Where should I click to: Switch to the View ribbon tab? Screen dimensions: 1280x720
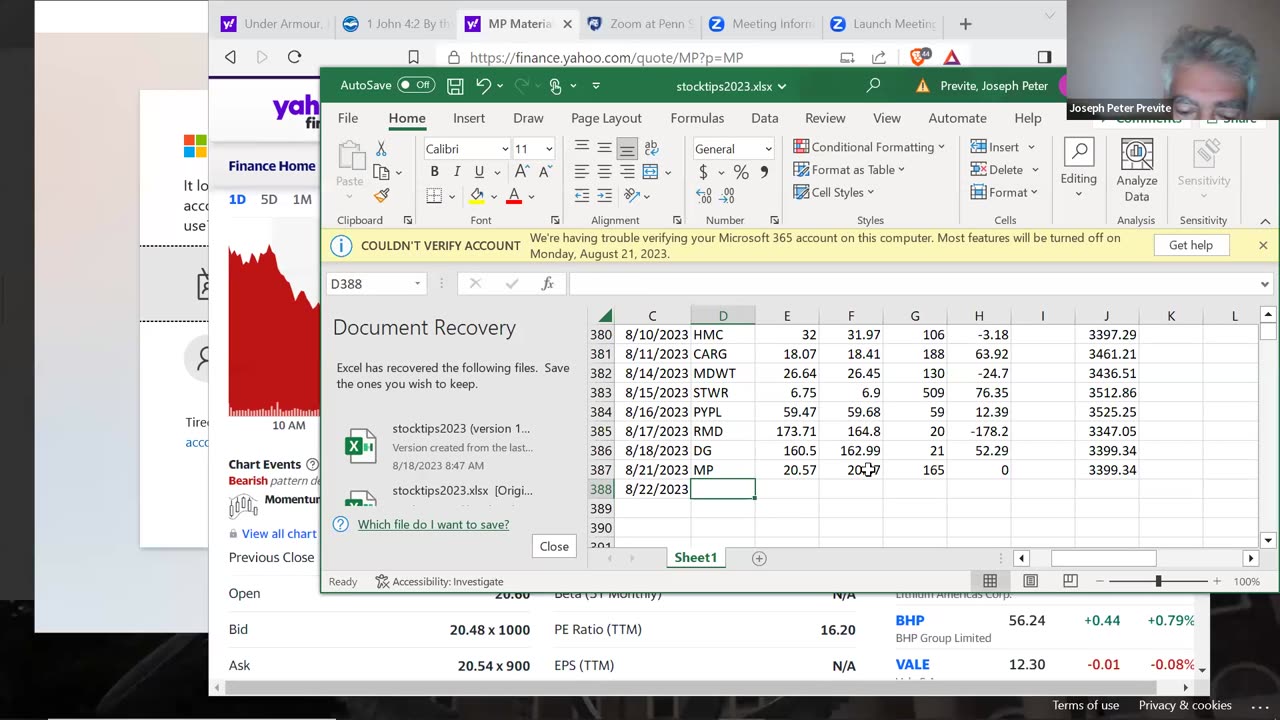[x=887, y=118]
